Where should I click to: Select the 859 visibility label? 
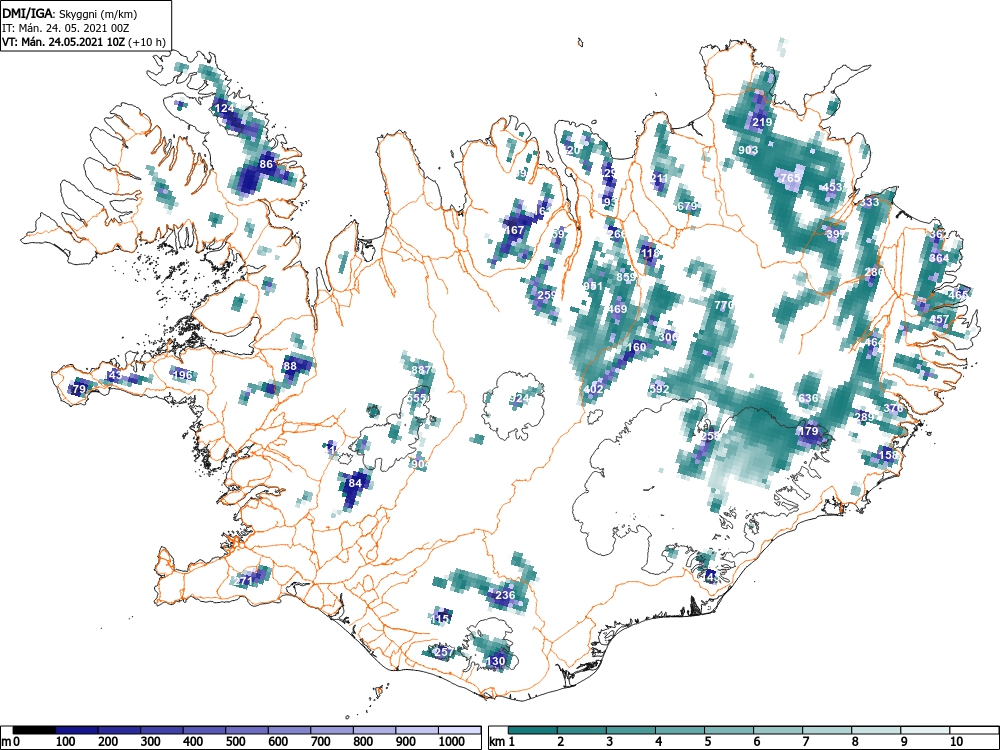(x=626, y=277)
